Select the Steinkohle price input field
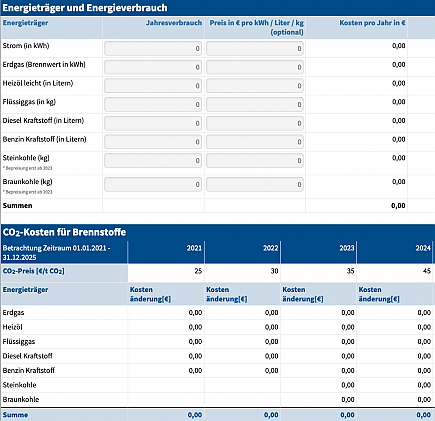Screen dimensions: 435x421 pyautogui.click(x=255, y=161)
